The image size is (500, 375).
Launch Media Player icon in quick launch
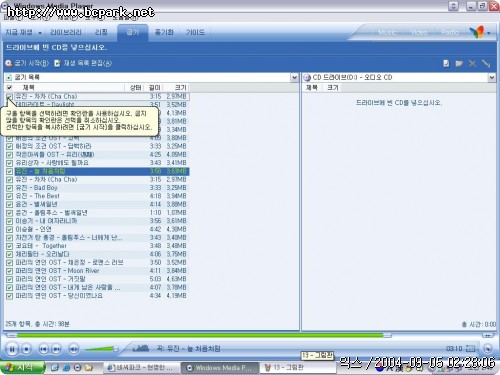(x=77, y=368)
